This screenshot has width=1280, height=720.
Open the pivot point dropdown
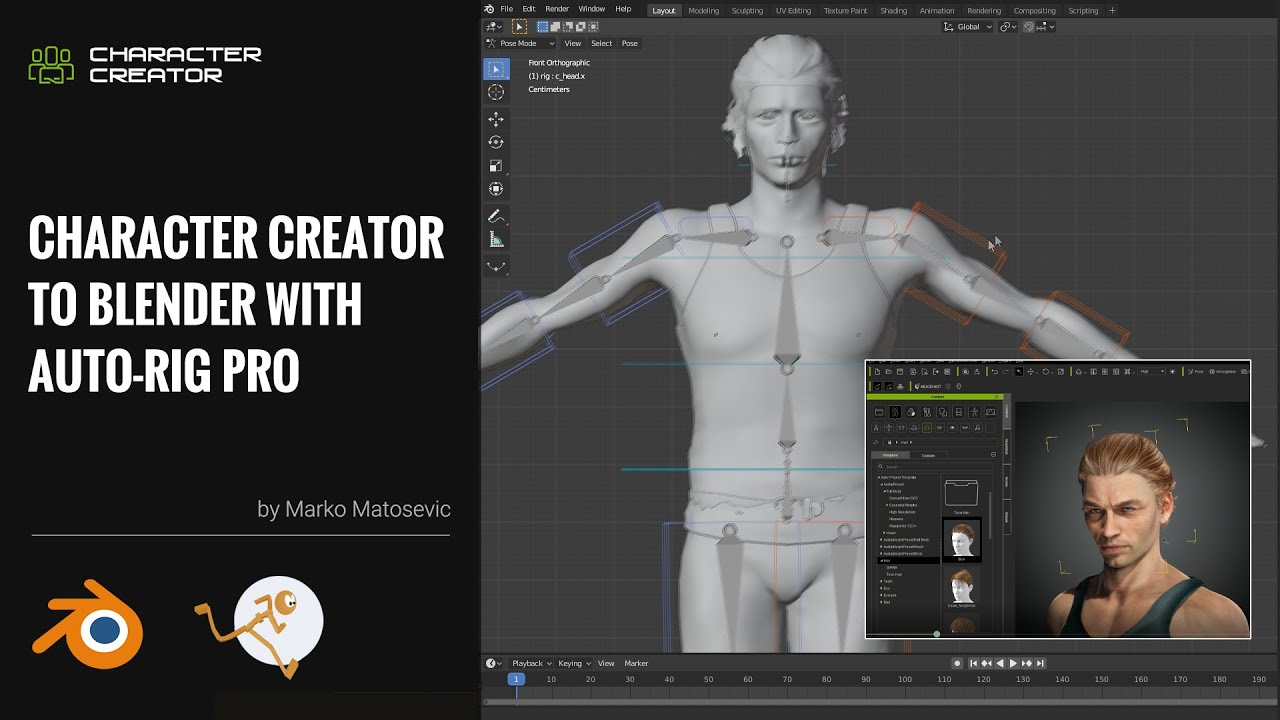coord(1008,27)
